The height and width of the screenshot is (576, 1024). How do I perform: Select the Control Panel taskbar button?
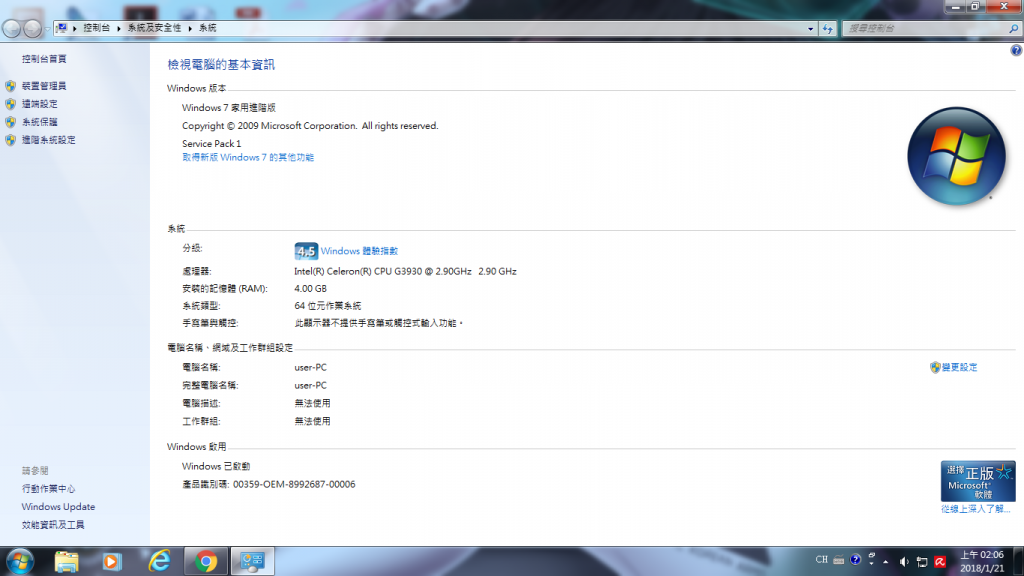coord(252,562)
